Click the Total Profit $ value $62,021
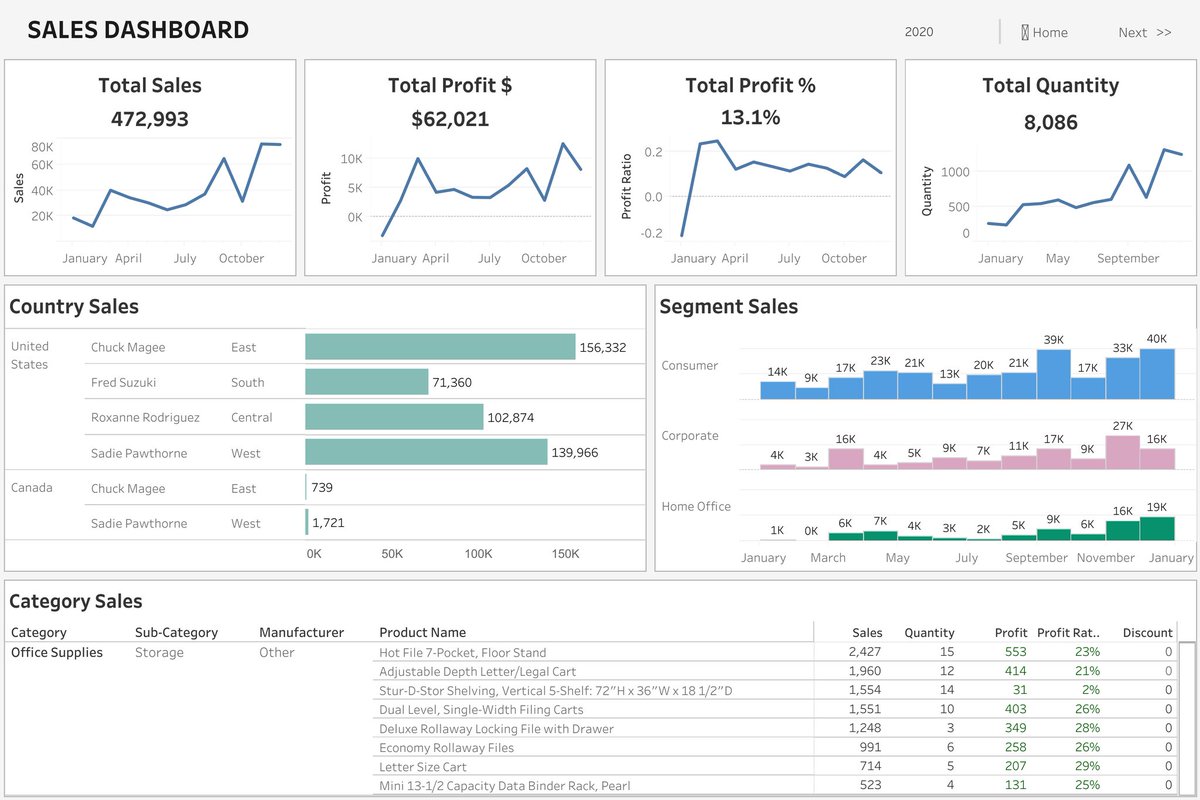 click(x=450, y=119)
